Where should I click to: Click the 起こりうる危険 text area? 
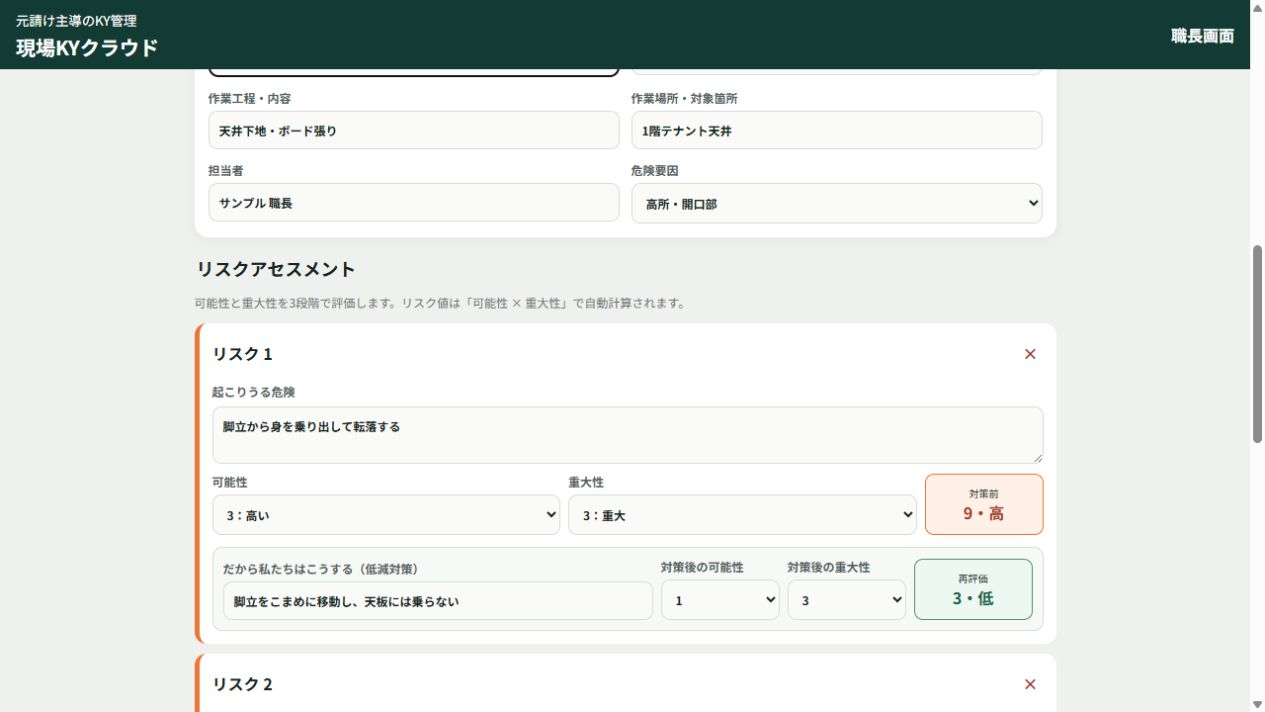tap(628, 435)
